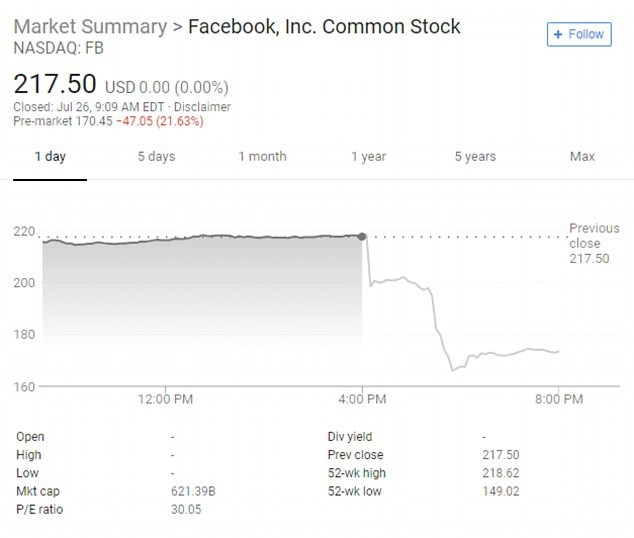634x538 pixels.
Task: Click the 12:00 PM axis label
Action: [165, 400]
